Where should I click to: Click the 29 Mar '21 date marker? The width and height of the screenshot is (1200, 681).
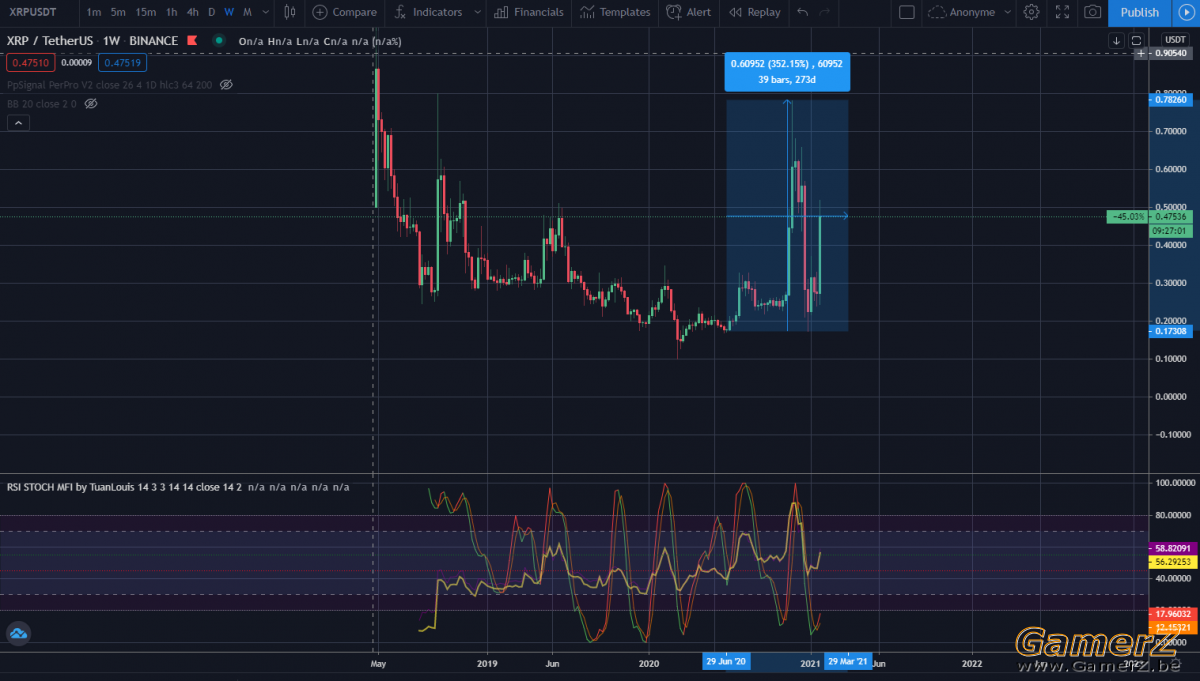click(848, 662)
